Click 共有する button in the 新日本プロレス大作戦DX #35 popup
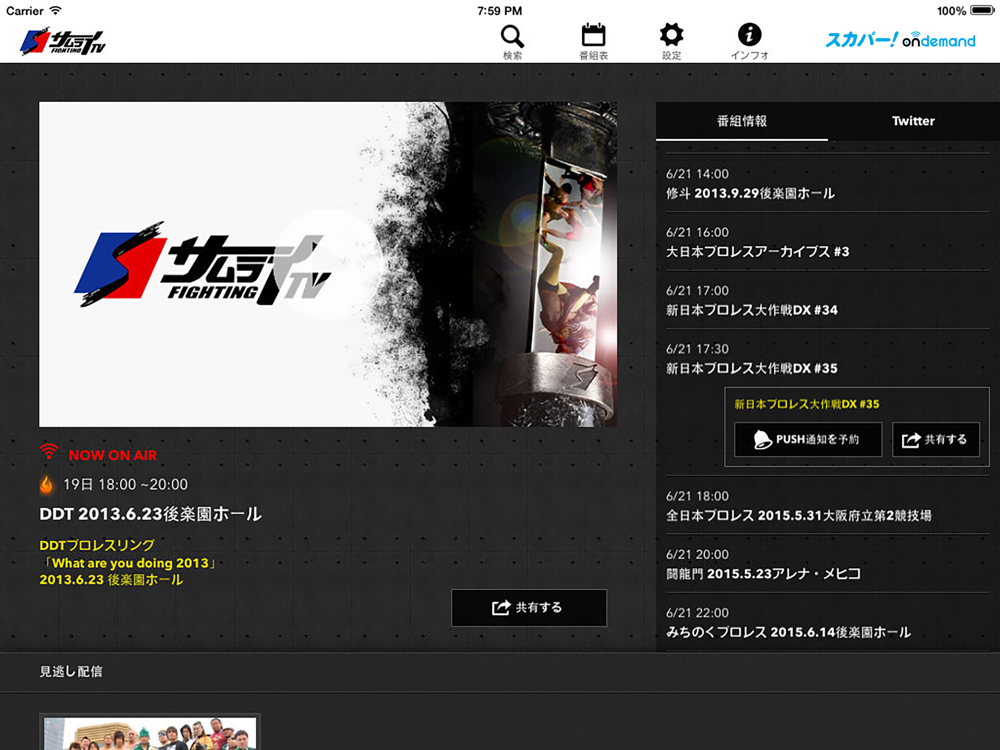 [x=936, y=439]
